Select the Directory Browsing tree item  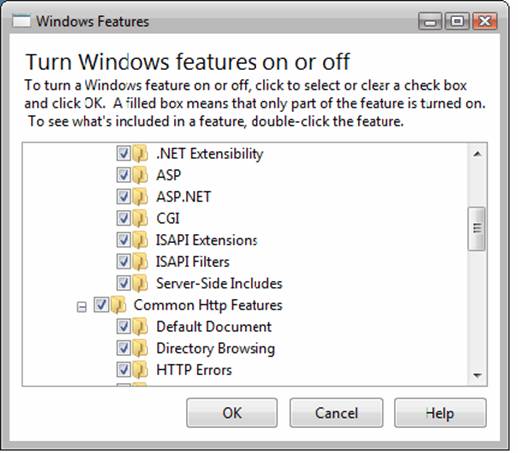[215, 349]
